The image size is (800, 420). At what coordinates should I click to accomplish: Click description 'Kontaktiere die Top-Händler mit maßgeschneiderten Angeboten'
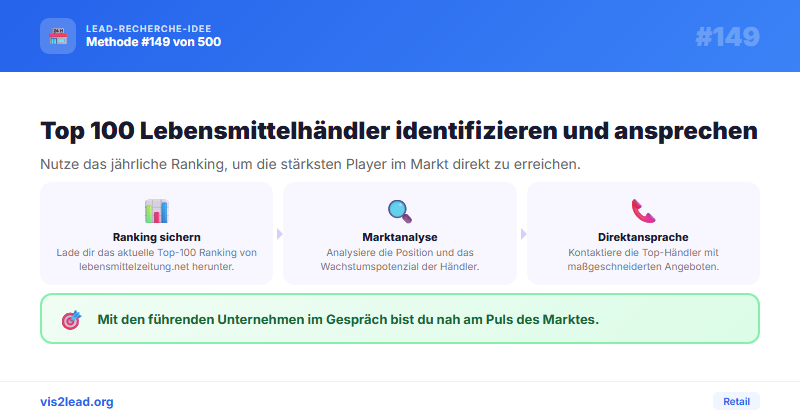coord(643,259)
